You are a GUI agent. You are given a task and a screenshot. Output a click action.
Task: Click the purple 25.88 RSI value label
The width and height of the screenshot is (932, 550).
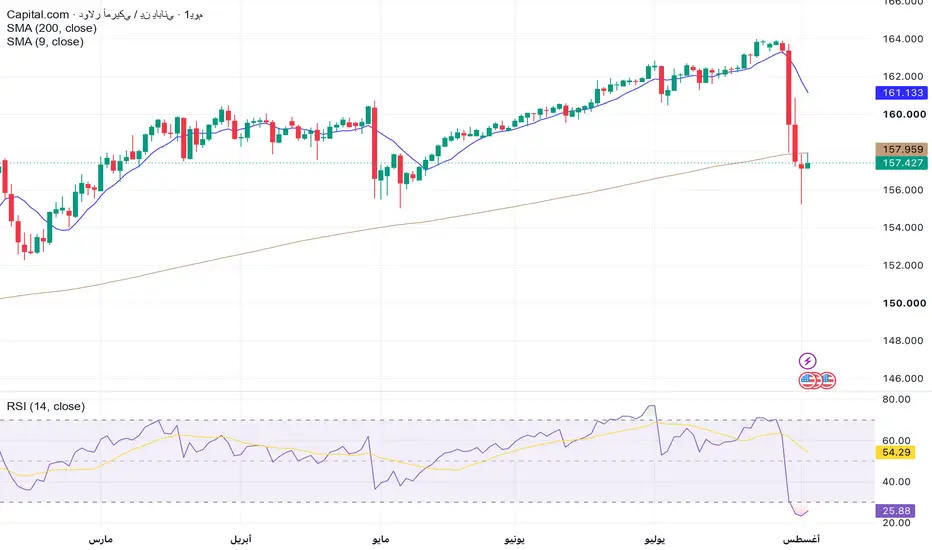click(896, 511)
